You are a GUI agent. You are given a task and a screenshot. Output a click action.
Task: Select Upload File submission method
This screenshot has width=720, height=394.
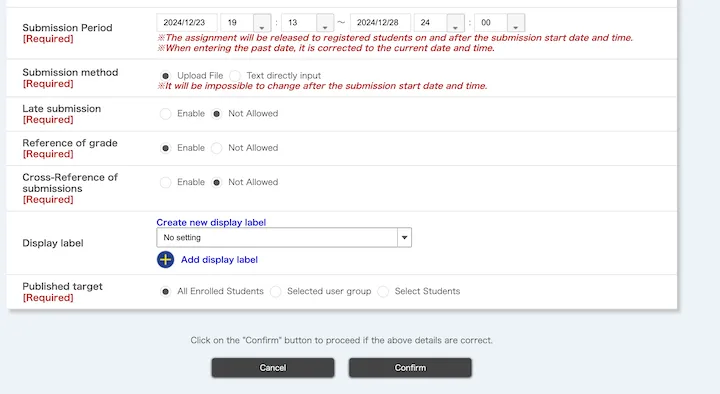pyautogui.click(x=165, y=76)
